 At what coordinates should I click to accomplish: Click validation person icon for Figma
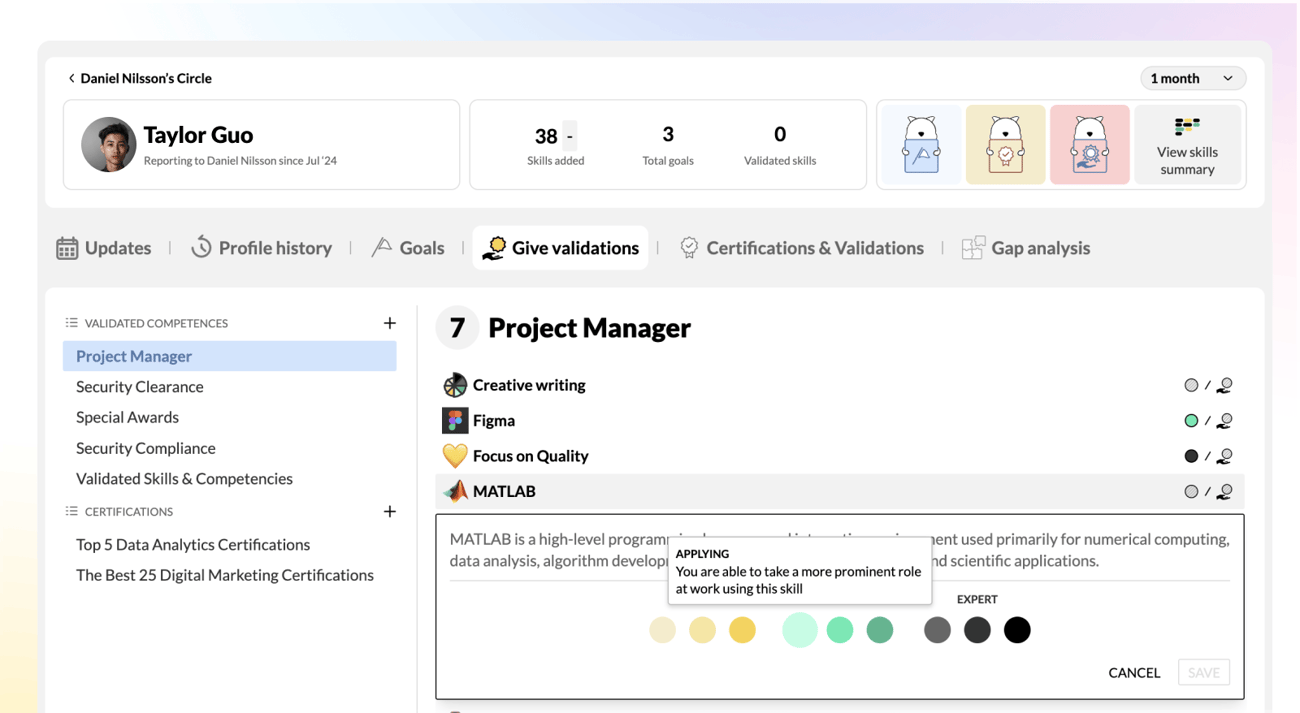click(x=1225, y=421)
